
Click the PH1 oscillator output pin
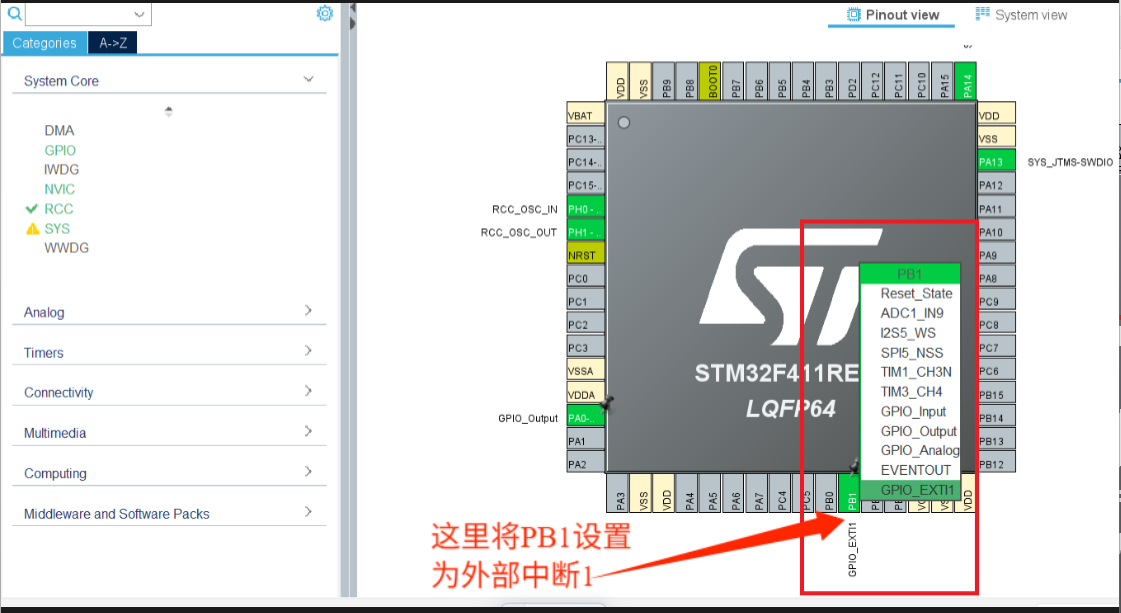point(586,232)
